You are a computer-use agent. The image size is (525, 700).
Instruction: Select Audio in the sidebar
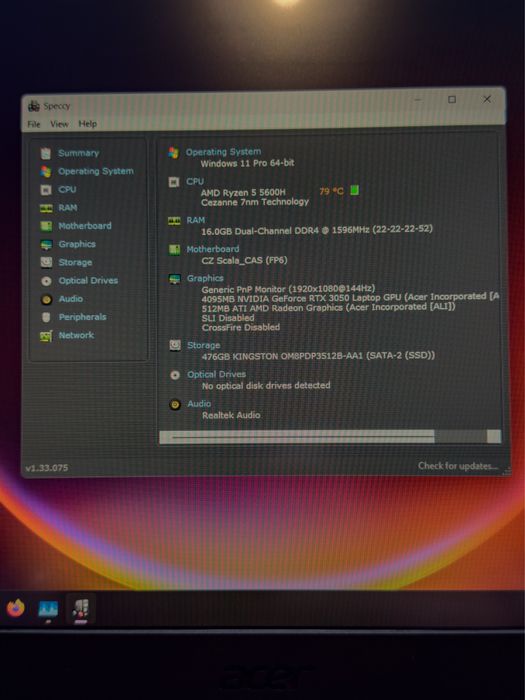71,299
